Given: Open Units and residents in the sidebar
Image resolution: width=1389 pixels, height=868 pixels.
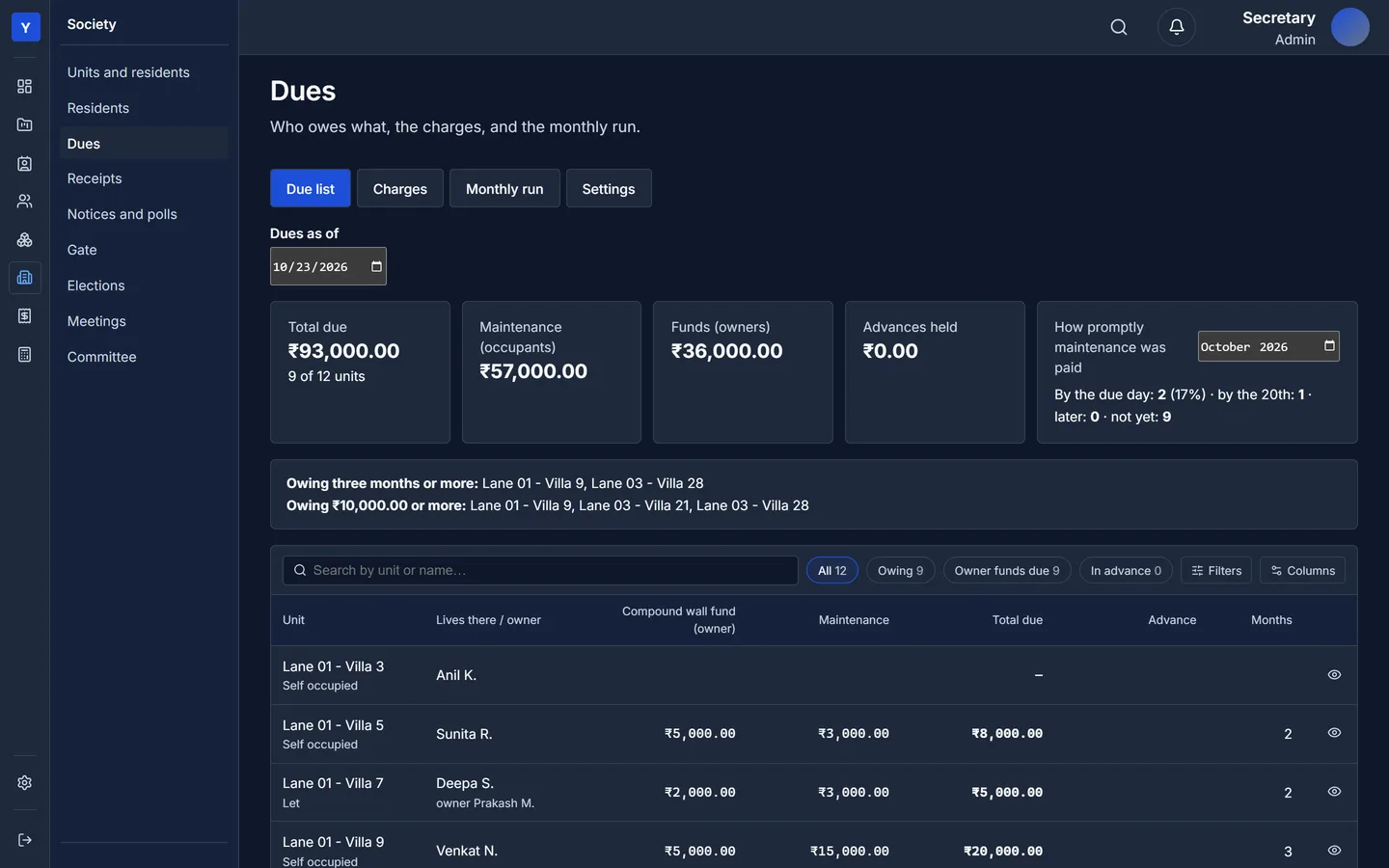Looking at the screenshot, I should point(144,72).
